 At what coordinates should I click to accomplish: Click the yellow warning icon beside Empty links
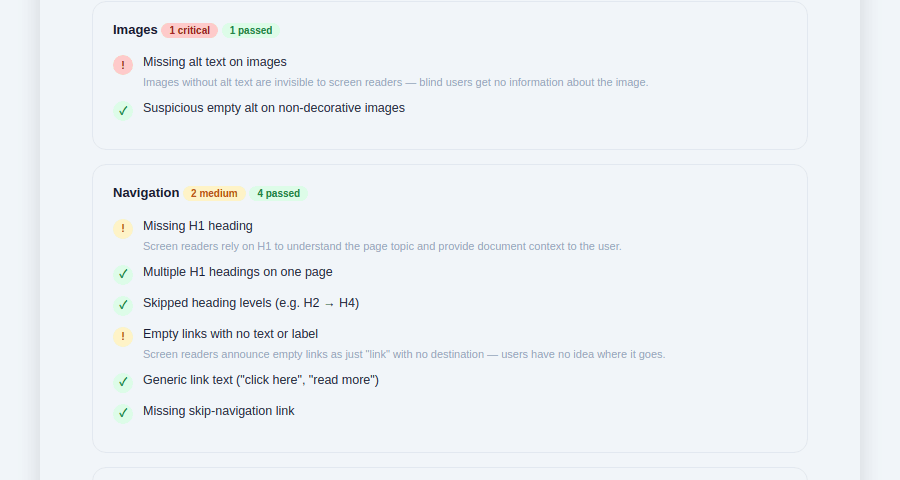123,336
